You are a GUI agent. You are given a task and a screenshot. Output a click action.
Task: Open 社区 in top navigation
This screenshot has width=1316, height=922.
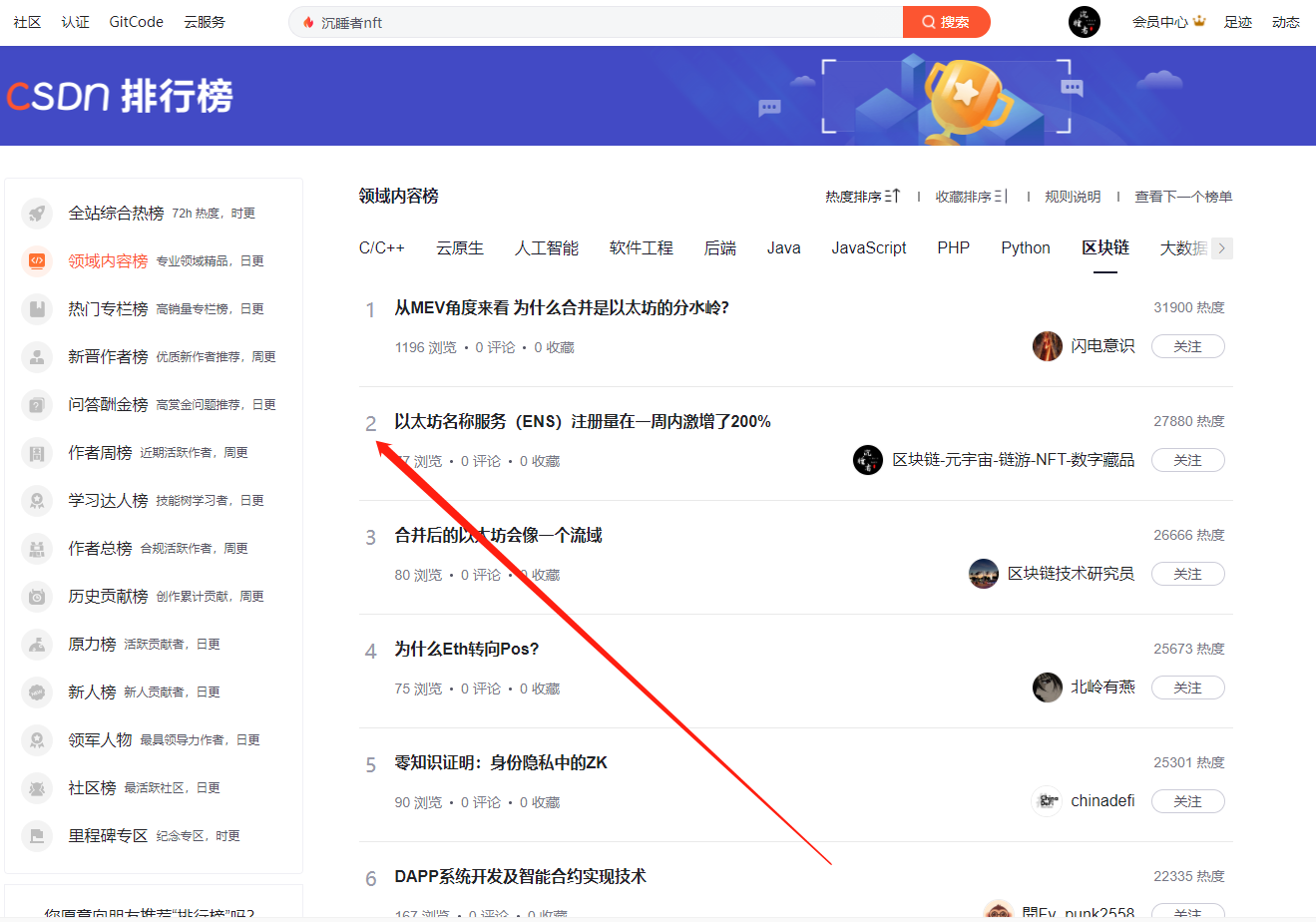point(28,22)
